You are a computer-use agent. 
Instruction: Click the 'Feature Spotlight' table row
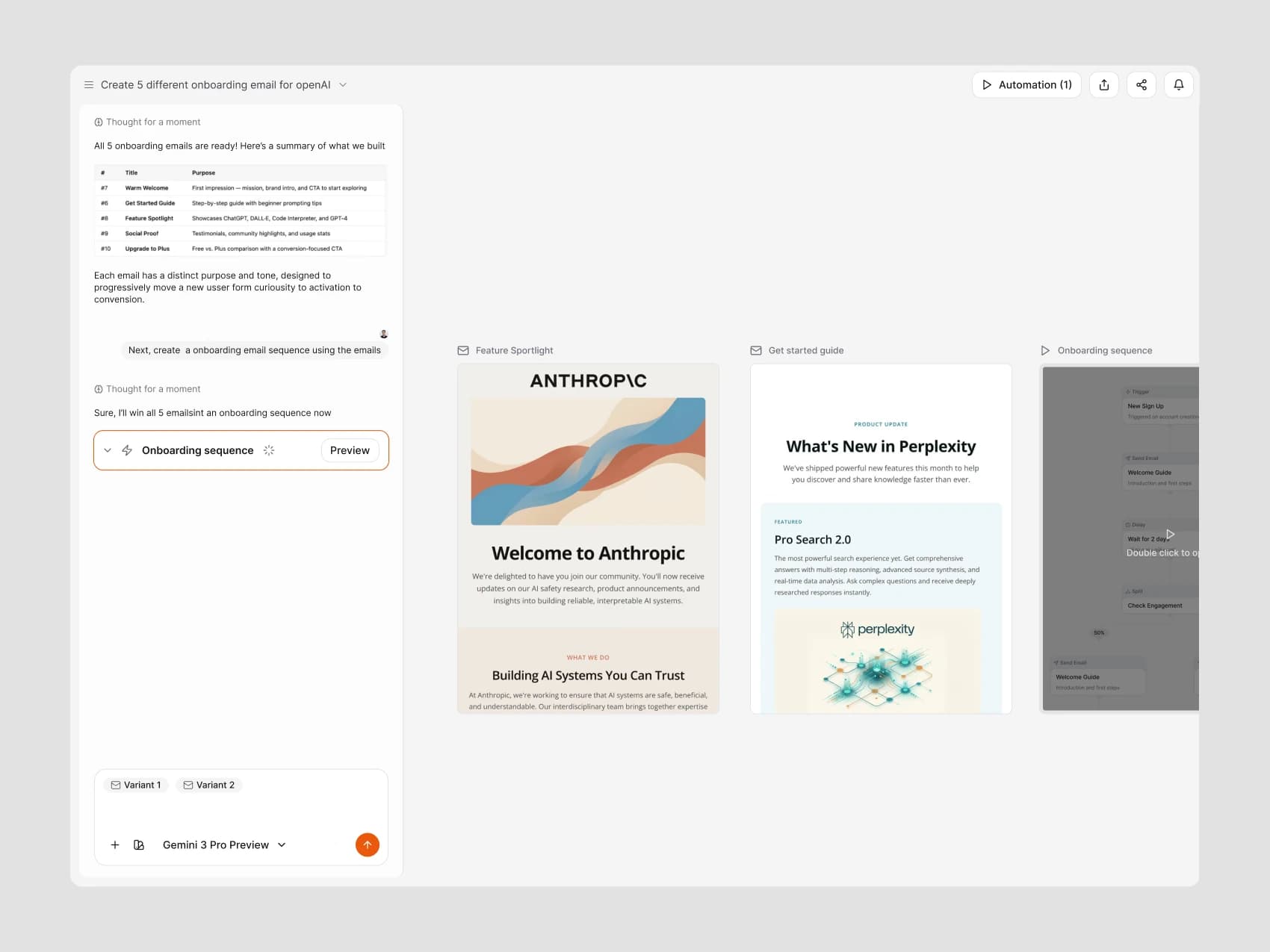point(241,218)
